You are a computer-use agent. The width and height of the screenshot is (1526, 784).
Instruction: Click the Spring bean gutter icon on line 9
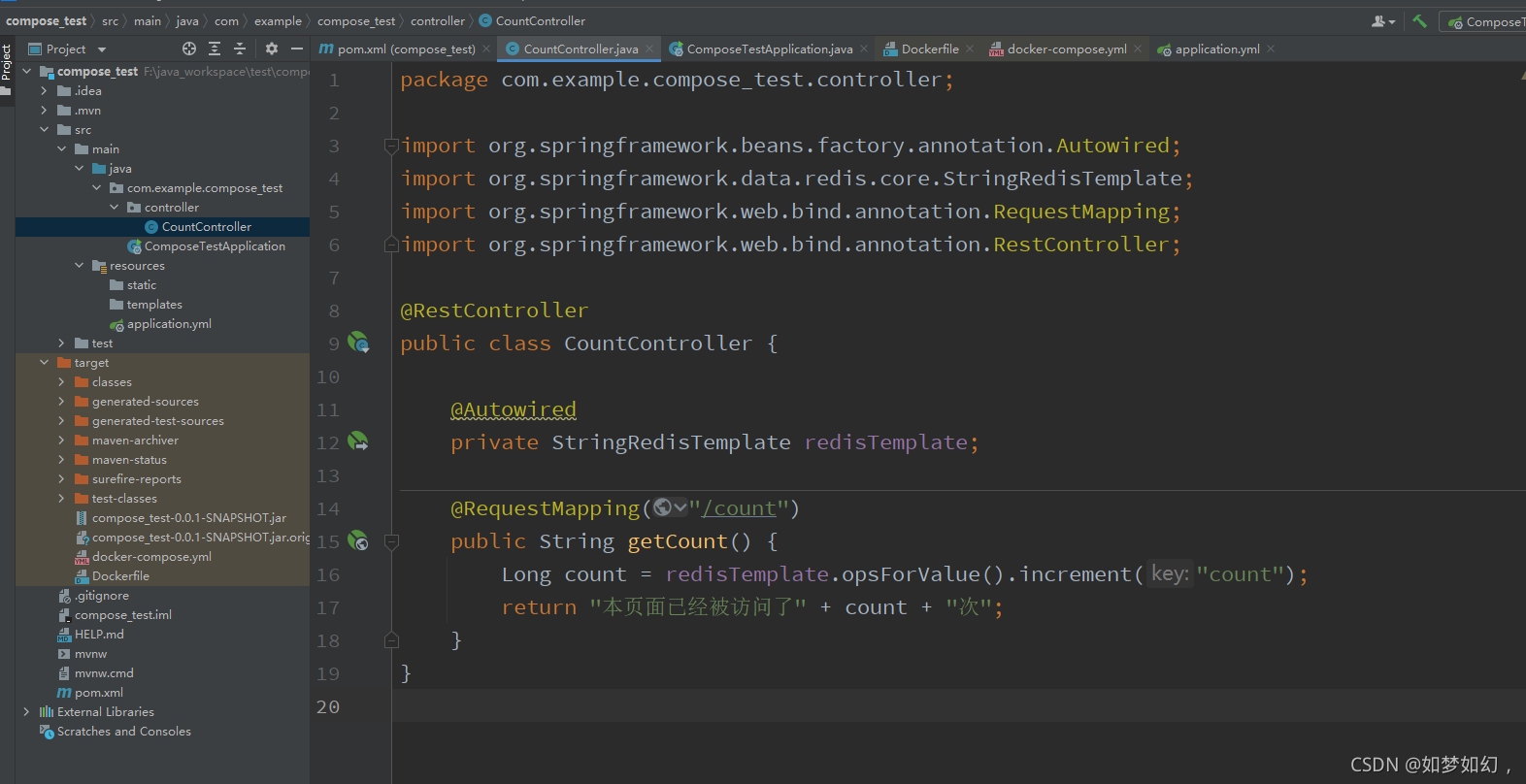point(358,342)
